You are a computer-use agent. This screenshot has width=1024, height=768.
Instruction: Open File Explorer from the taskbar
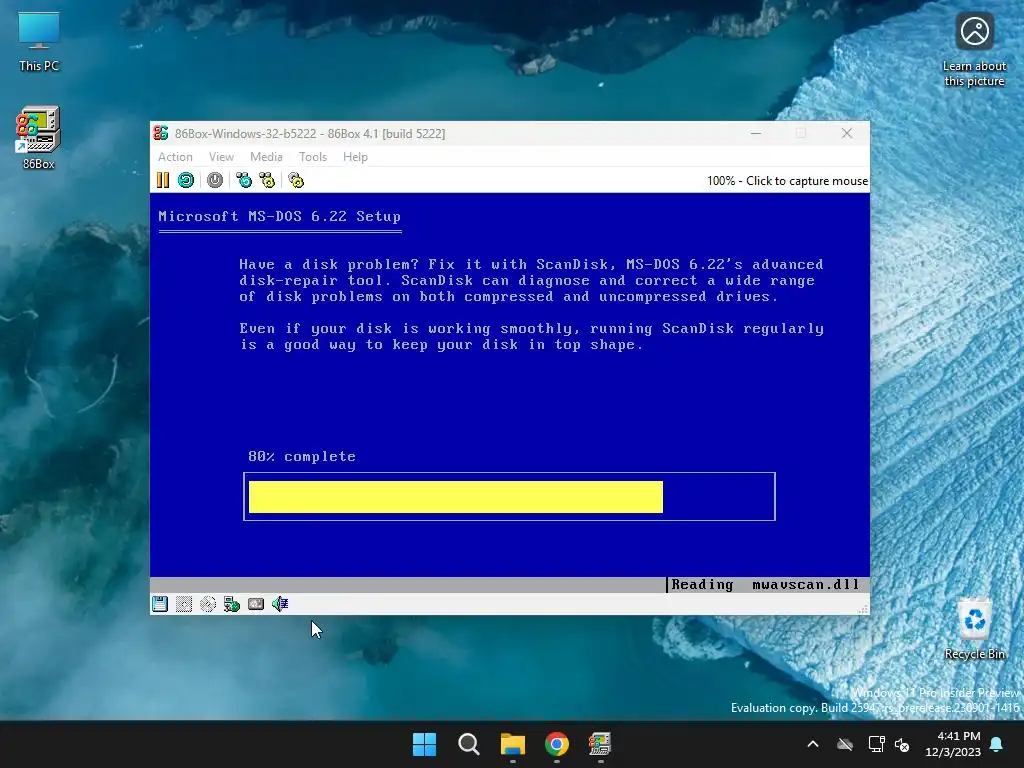(513, 744)
